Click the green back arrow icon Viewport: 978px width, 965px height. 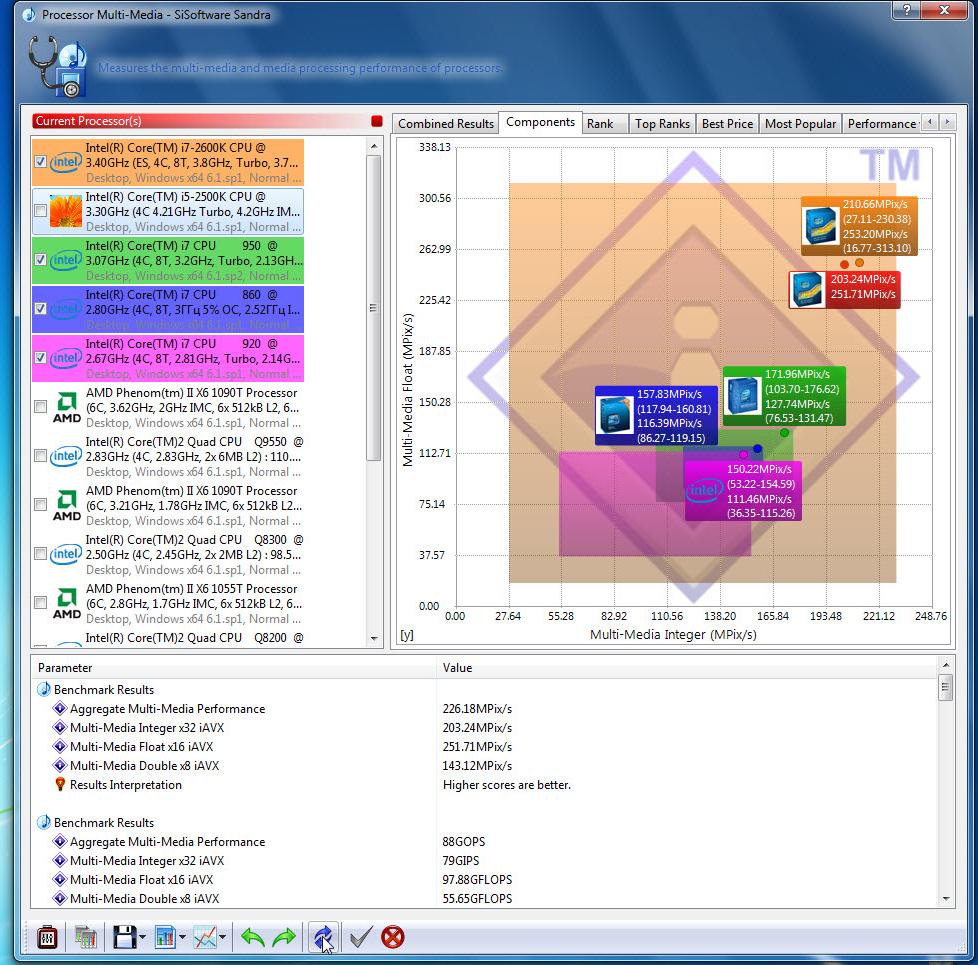coord(253,937)
